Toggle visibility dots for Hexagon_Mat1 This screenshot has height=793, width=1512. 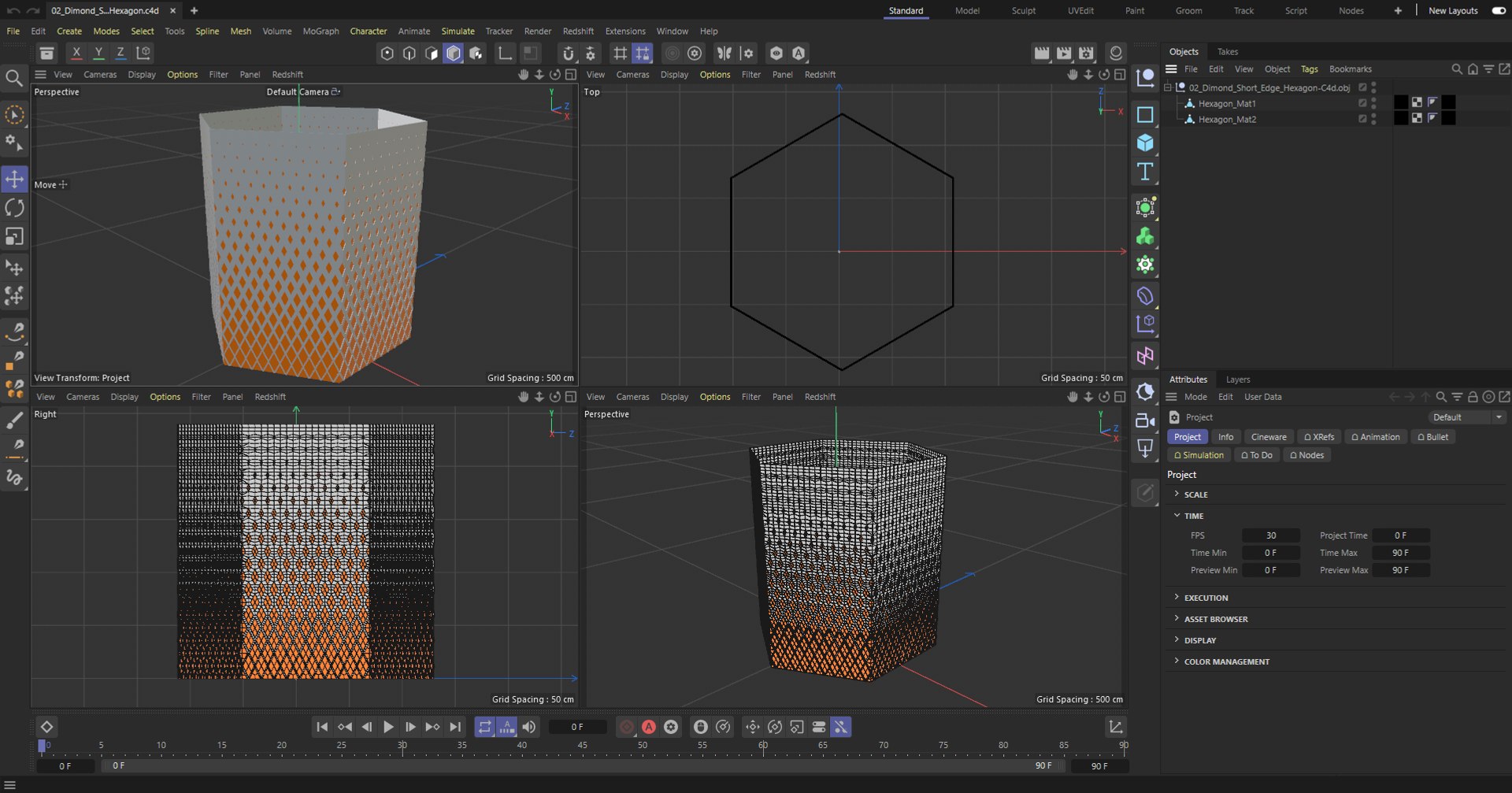pyautogui.click(x=1373, y=103)
